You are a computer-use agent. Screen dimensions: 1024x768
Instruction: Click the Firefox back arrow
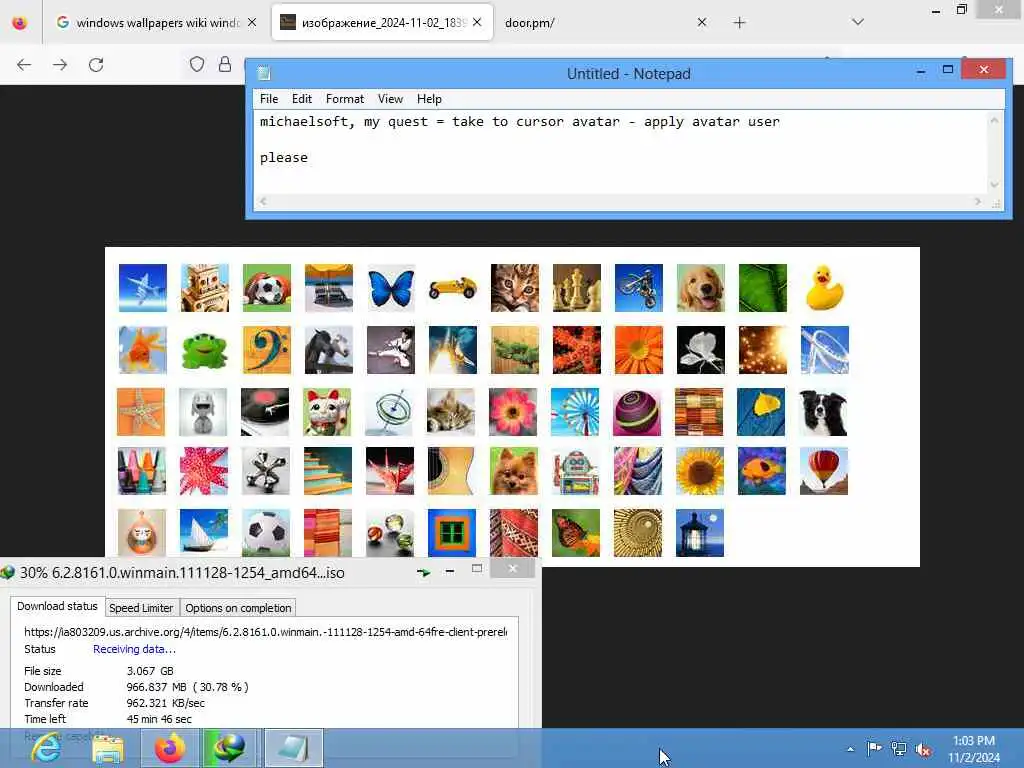24,65
